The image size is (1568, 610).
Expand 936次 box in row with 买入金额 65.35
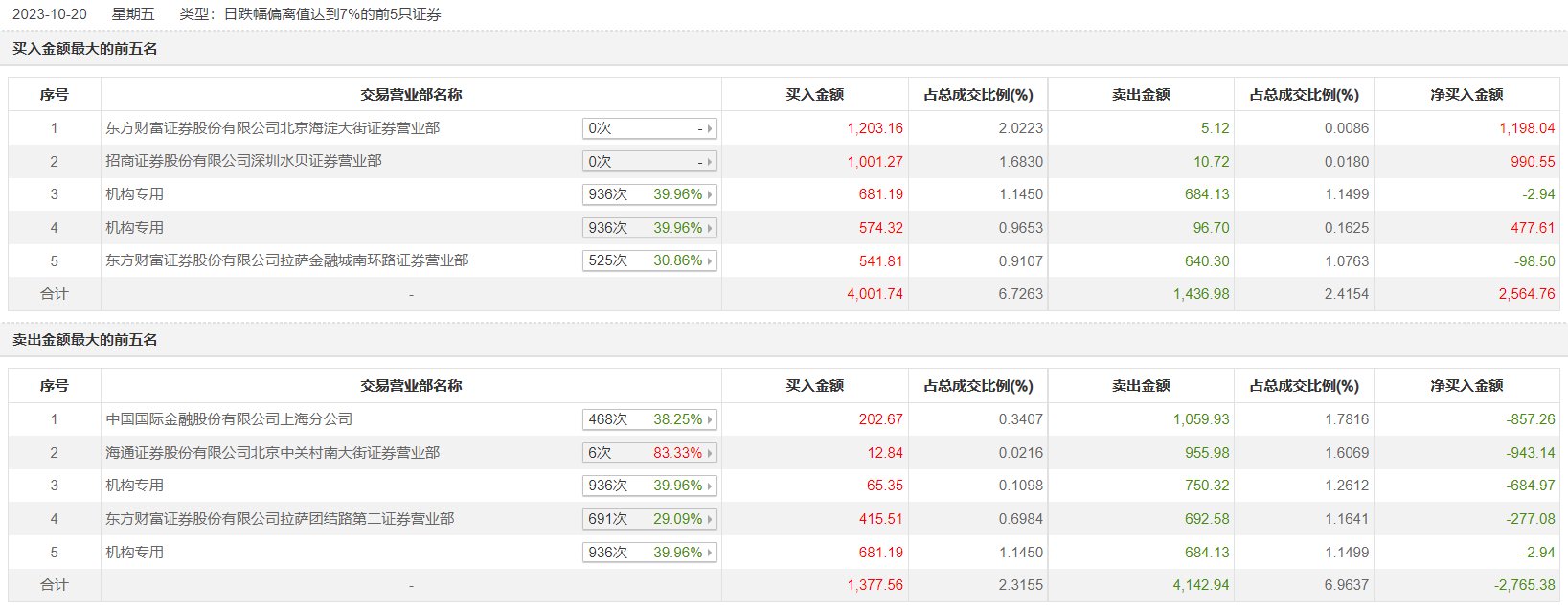coord(649,486)
